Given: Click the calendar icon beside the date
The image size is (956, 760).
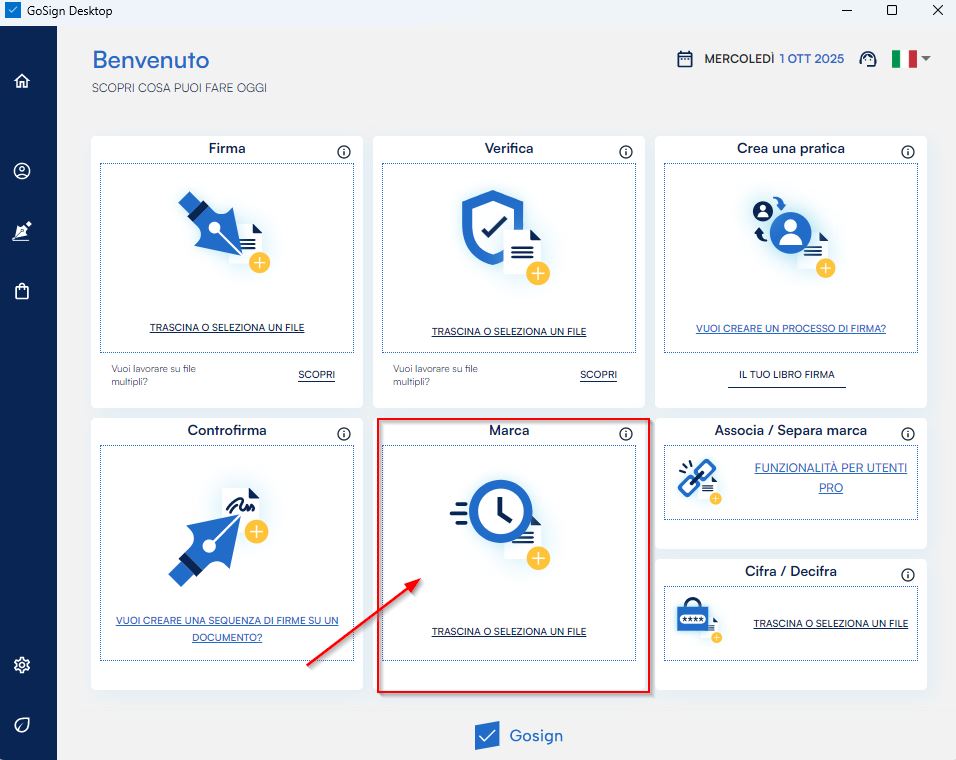Looking at the screenshot, I should (x=685, y=59).
